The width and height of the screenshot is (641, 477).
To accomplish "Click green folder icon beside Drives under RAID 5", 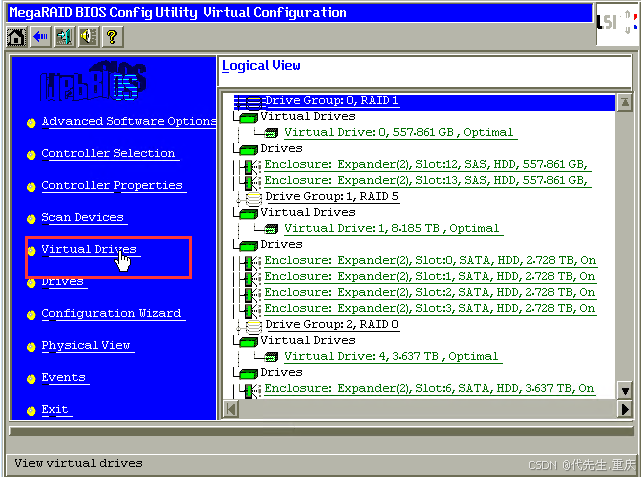I will click(x=249, y=246).
